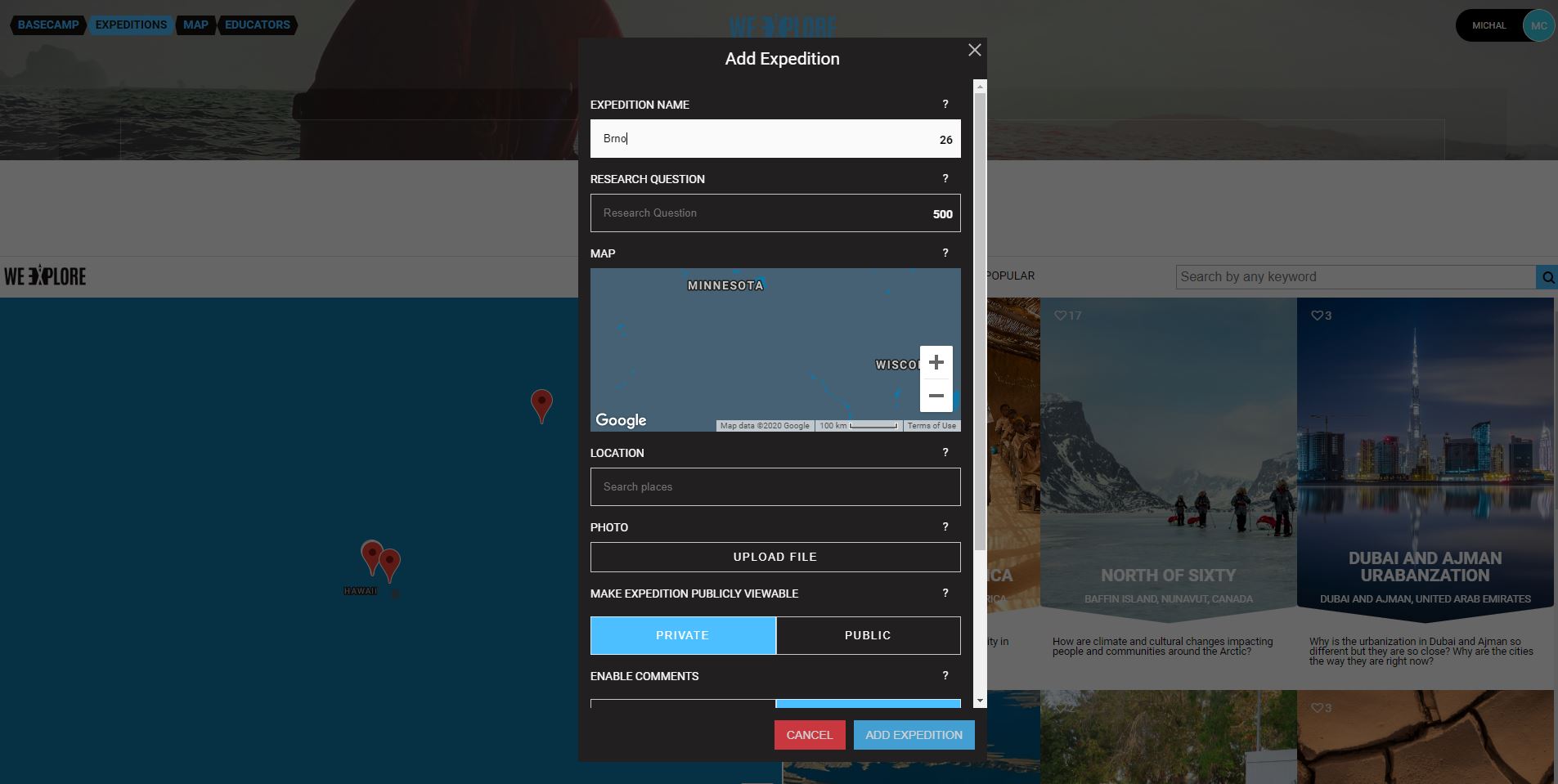
Task: Click the Google logo on map
Action: [x=621, y=420]
